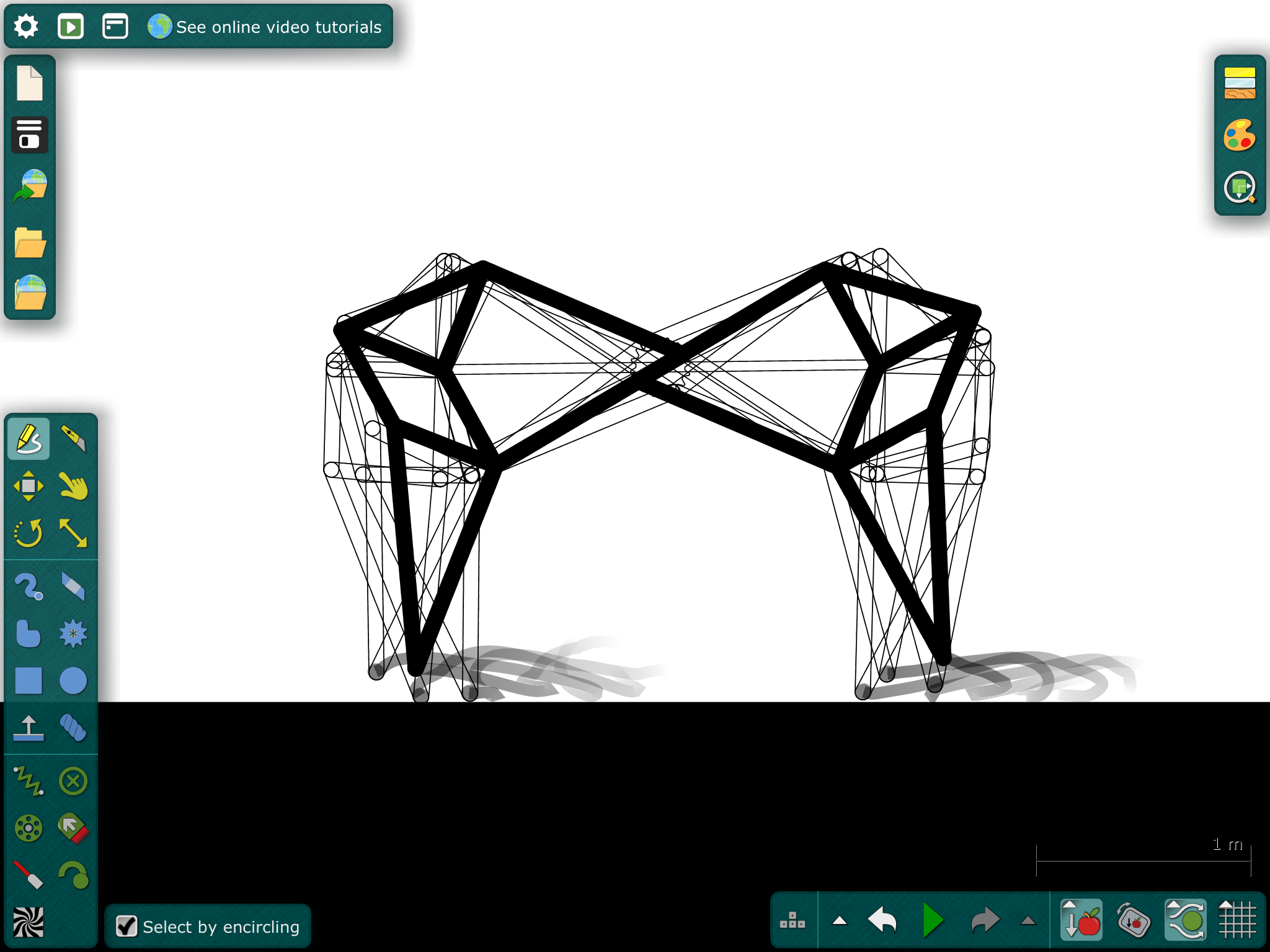Select the Circle shape tool

(x=73, y=681)
